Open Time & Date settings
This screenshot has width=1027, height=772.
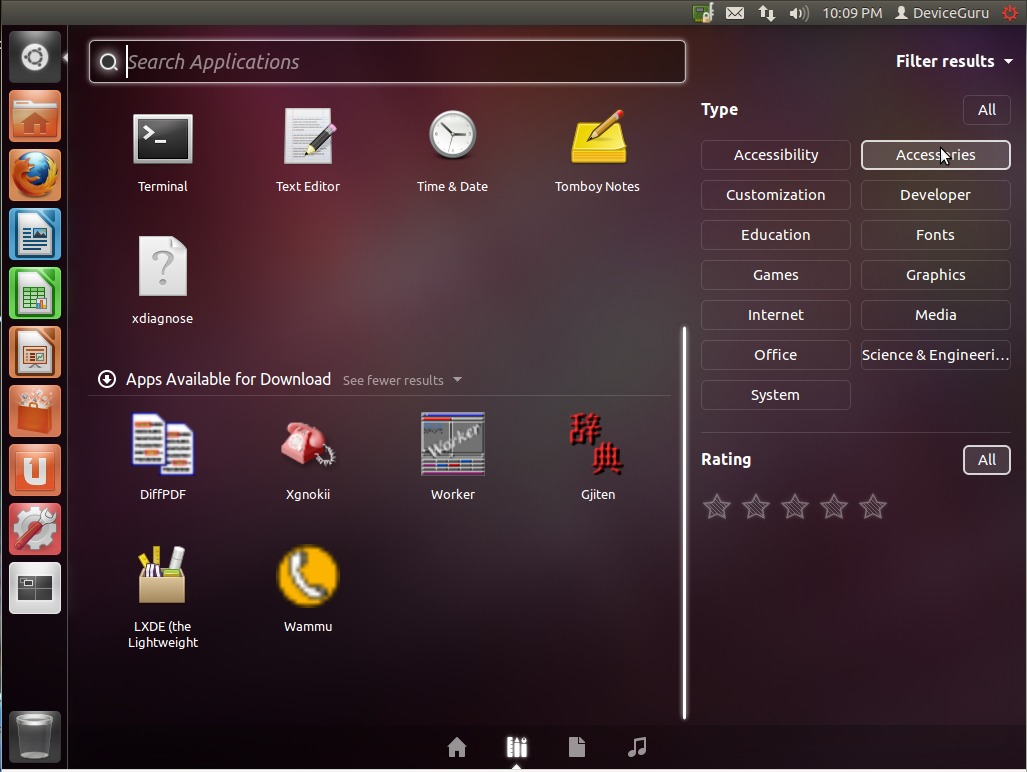[453, 152]
